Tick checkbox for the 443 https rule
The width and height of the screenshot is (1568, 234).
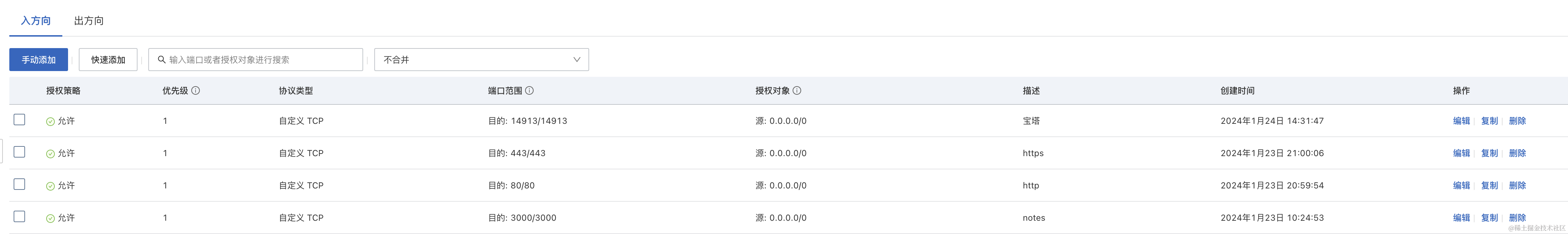tap(19, 152)
